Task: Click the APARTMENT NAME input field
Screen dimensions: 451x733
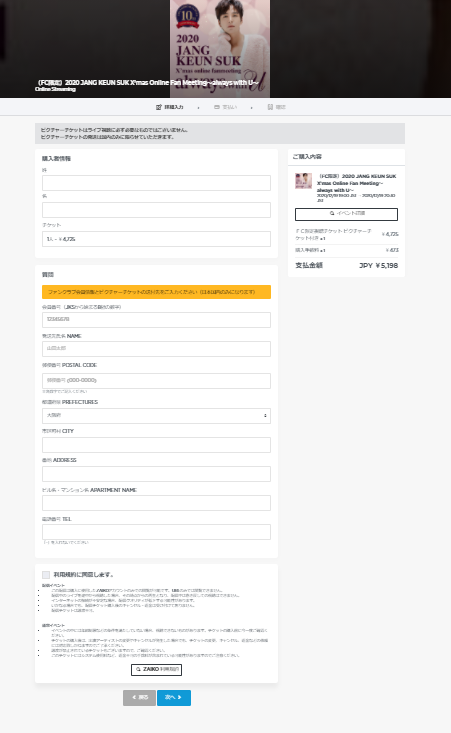Action: click(156, 503)
